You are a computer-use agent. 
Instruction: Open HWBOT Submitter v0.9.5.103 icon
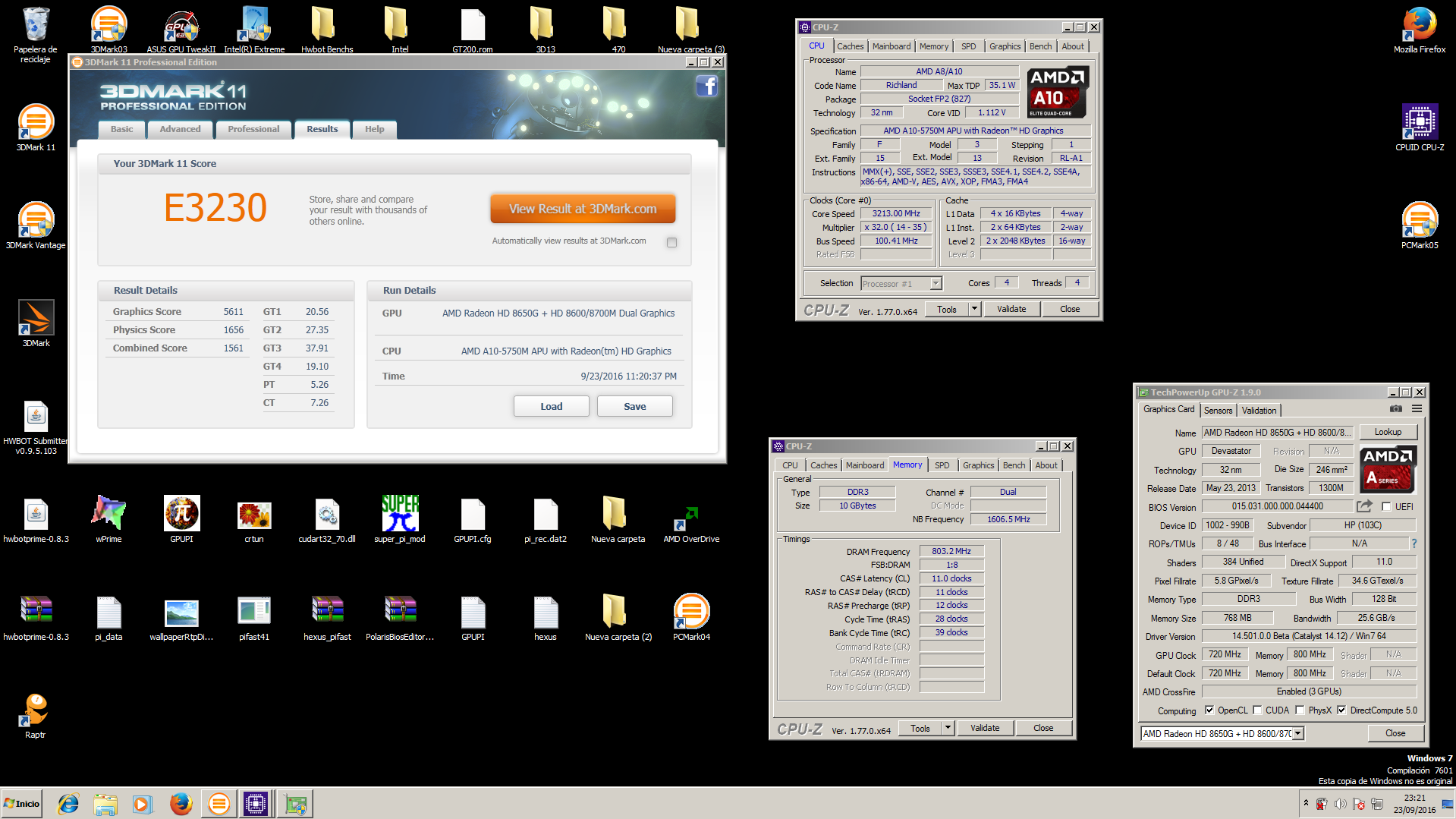(36, 427)
